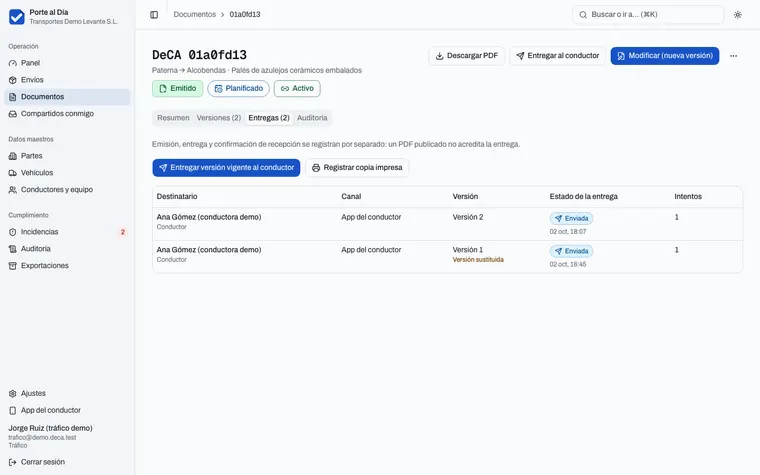This screenshot has width=760, height=475.
Task: Click the download icon in Descargar PDF
Action: click(x=439, y=56)
